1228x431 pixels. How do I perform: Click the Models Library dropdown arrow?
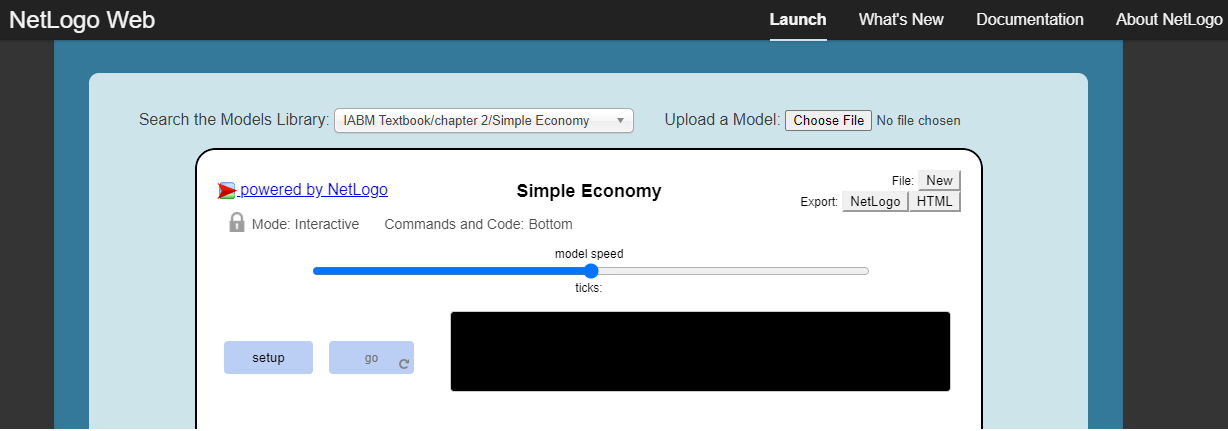tap(620, 121)
